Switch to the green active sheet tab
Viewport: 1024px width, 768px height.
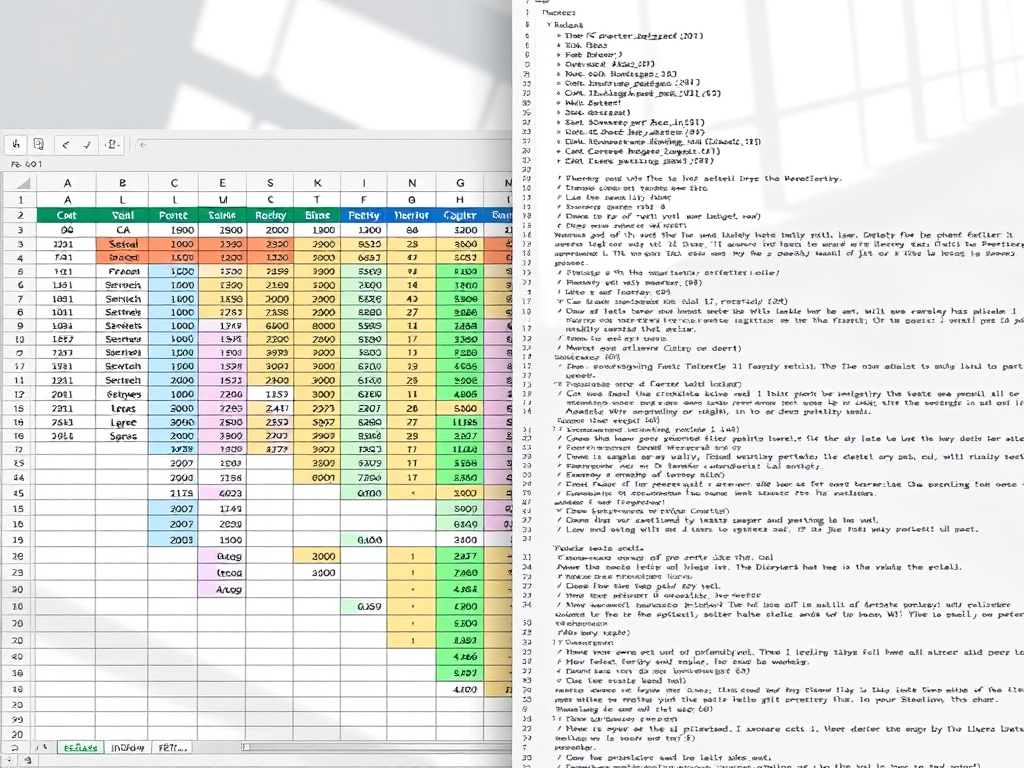79,747
